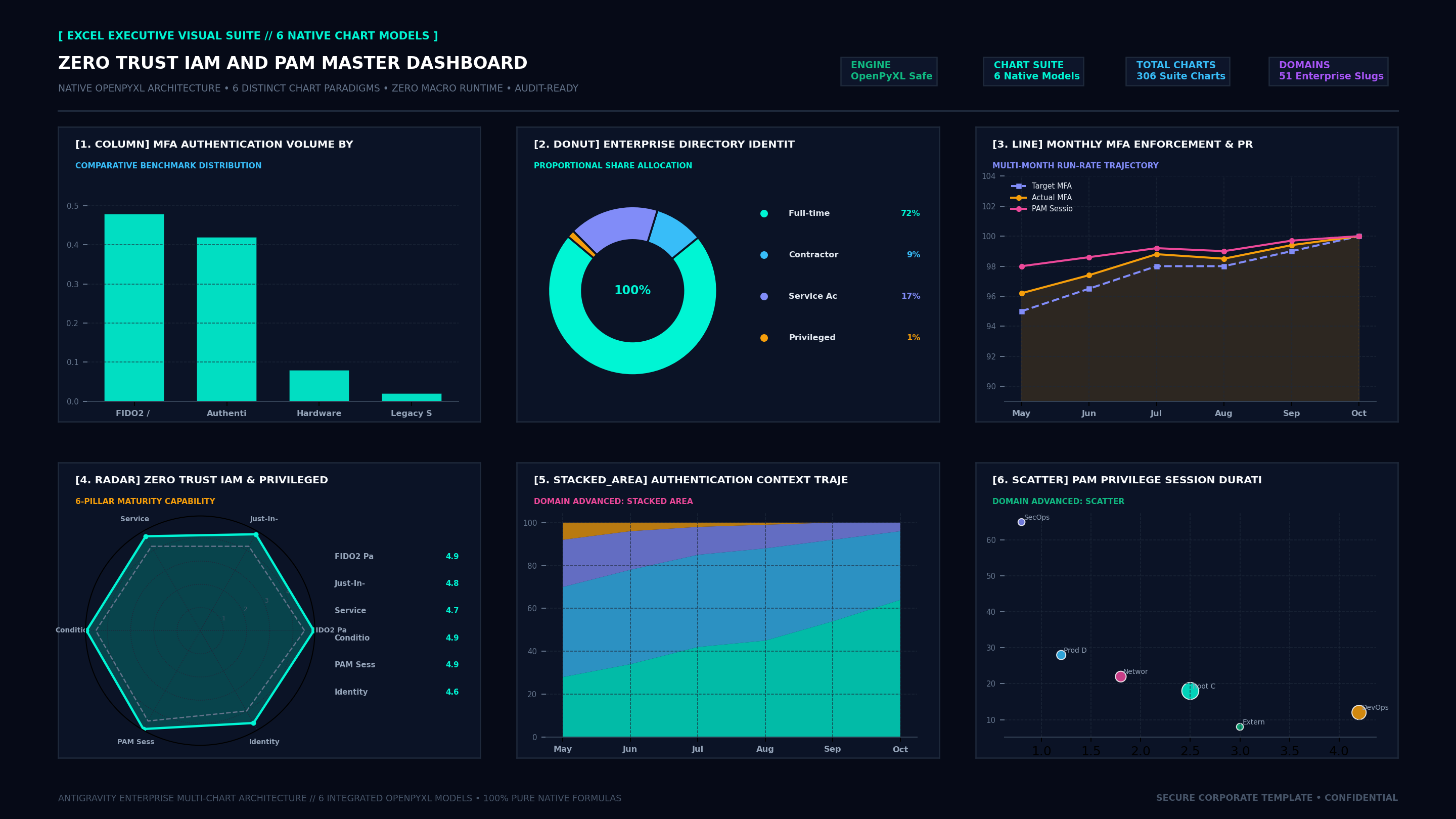
Task: Click the Just-In- score 4.8
Action: (x=452, y=583)
